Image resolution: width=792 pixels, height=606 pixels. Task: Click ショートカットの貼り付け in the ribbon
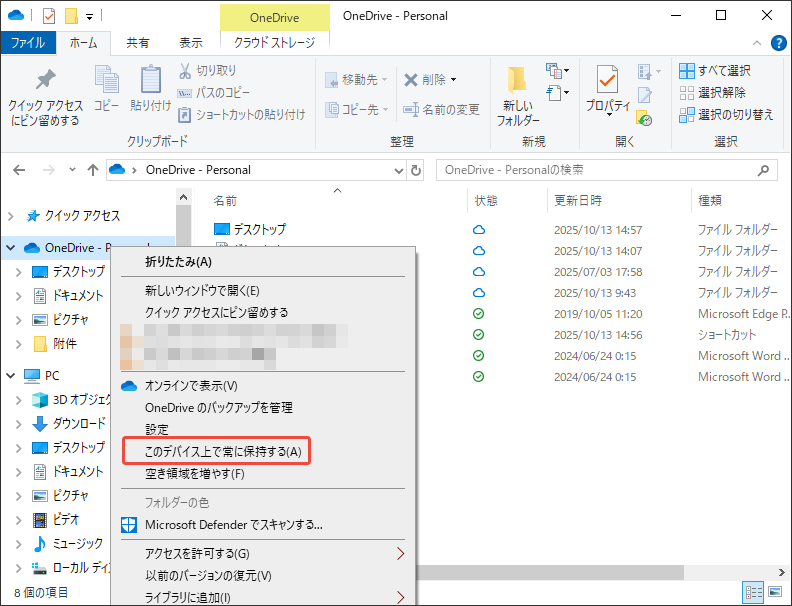tap(241, 115)
